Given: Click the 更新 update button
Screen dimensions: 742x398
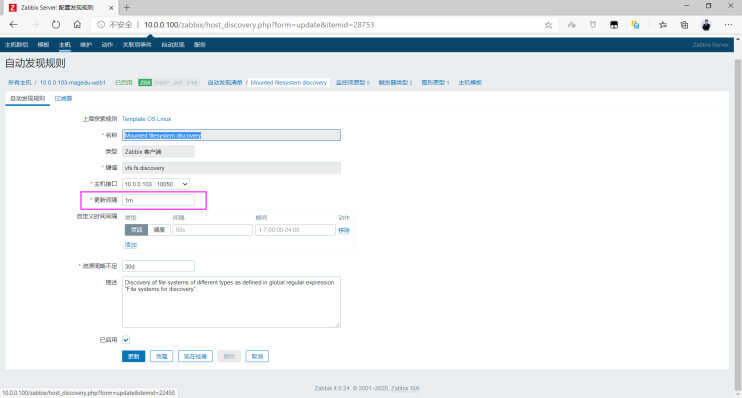Looking at the screenshot, I should coord(133,356).
